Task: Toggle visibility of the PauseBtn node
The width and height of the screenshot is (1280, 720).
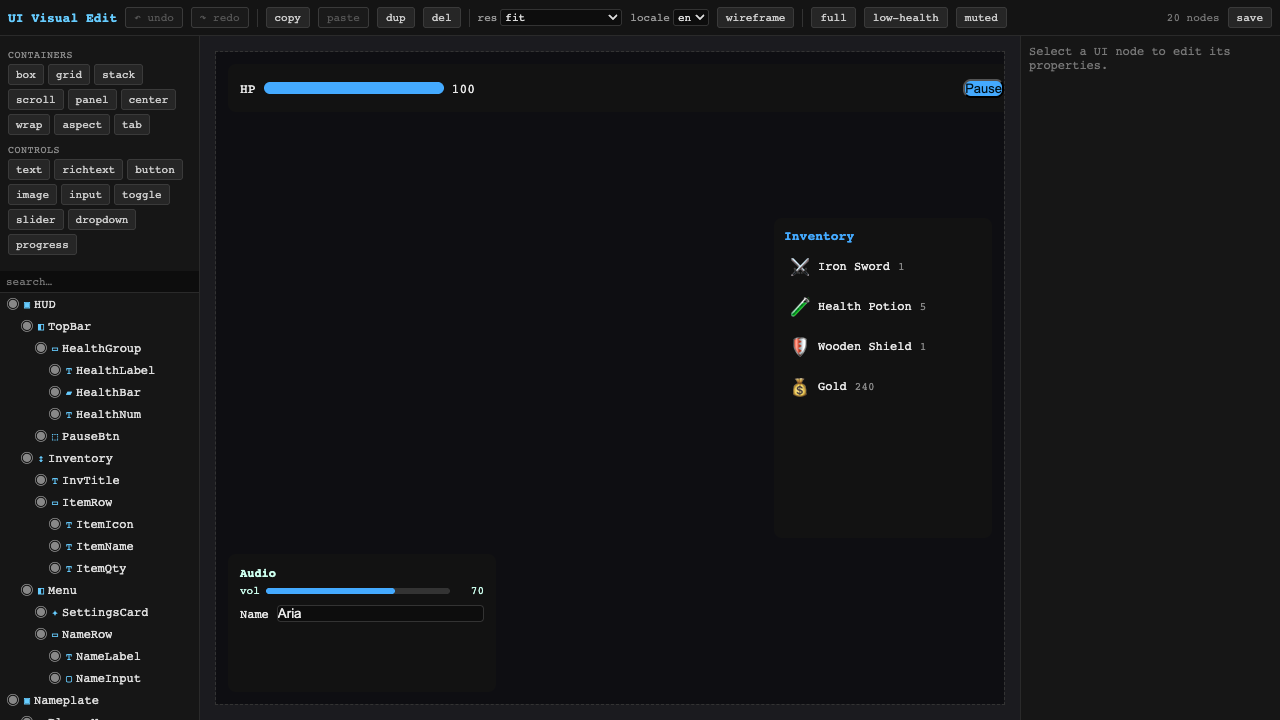Action: click(41, 436)
